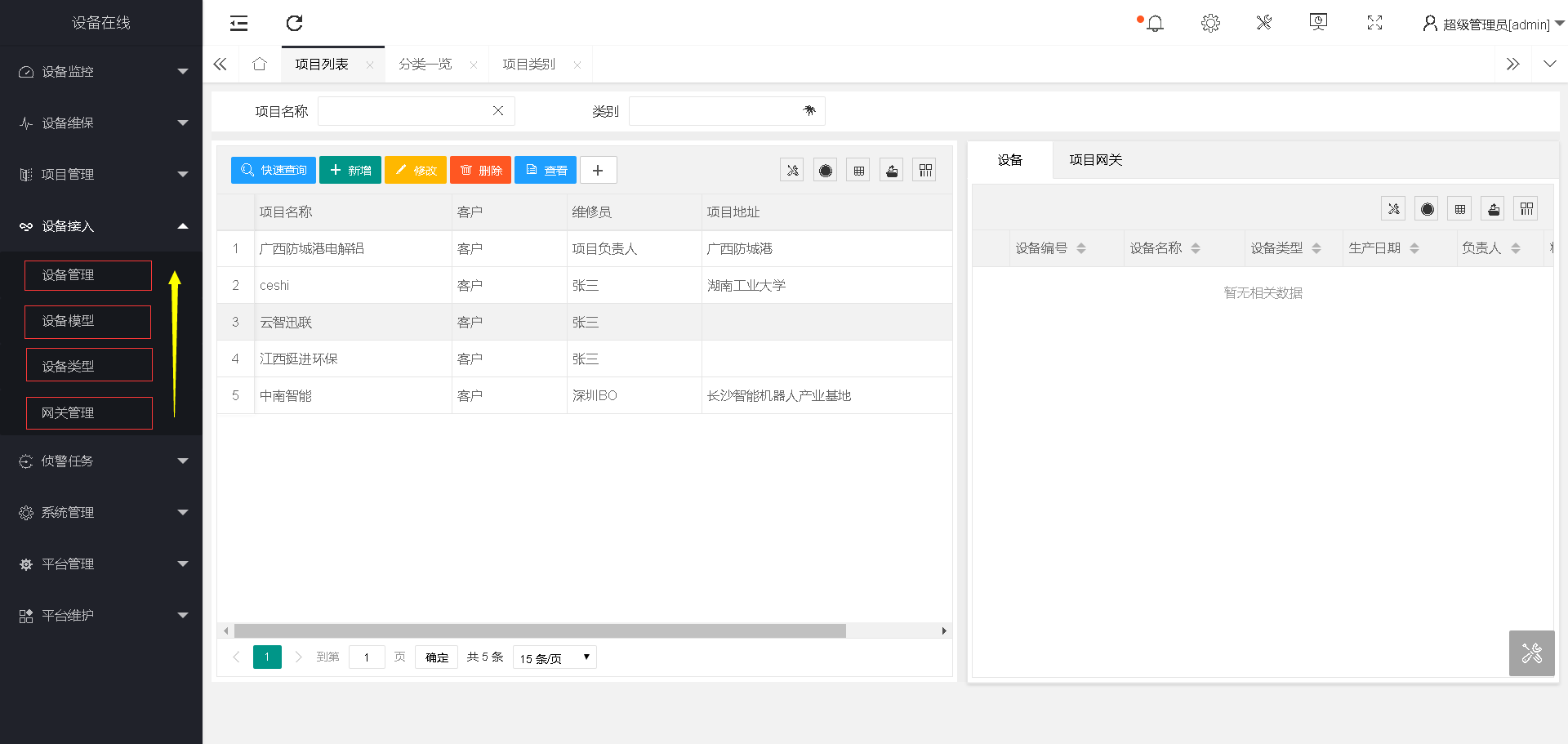Click the refresh icon in the top header
This screenshot has width=1568, height=744.
[295, 23]
